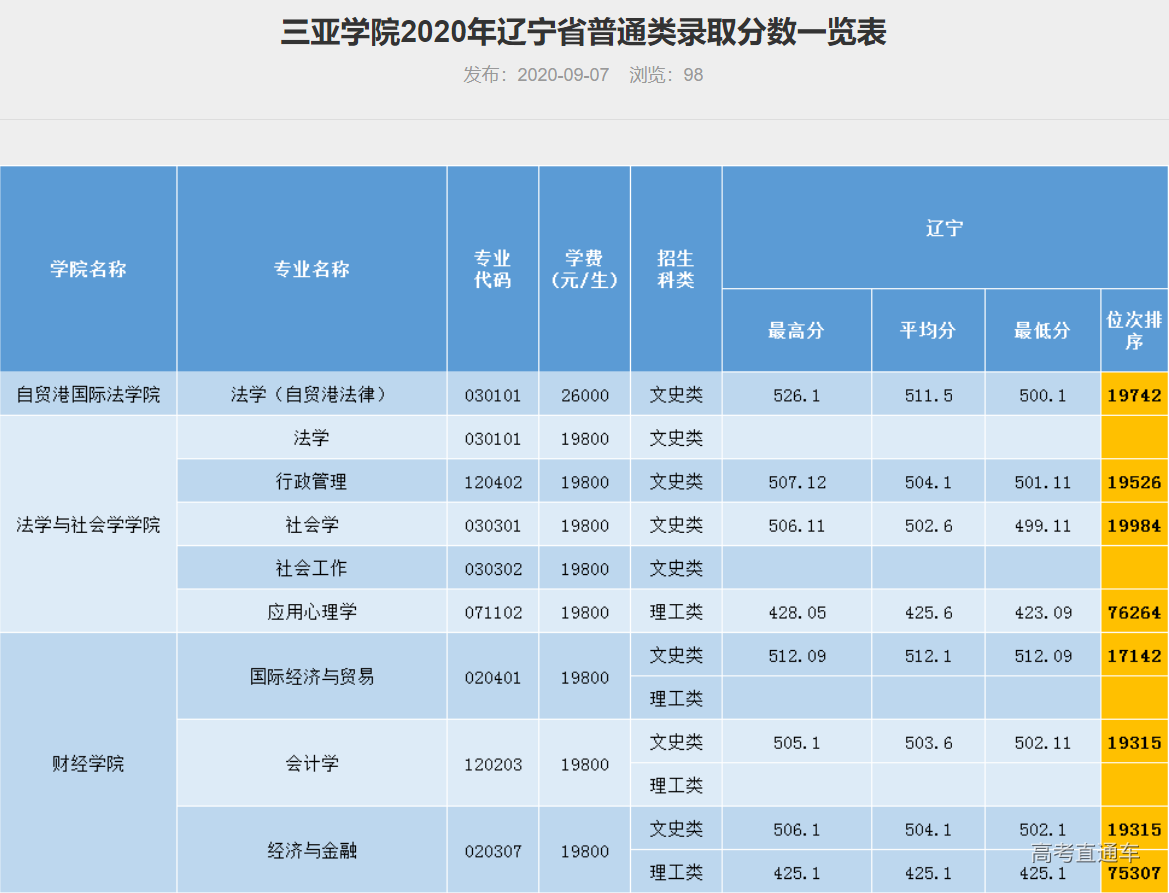Viewport: 1169px width, 893px height.
Task: Select the 专业名称 column header
Action: coord(312,269)
